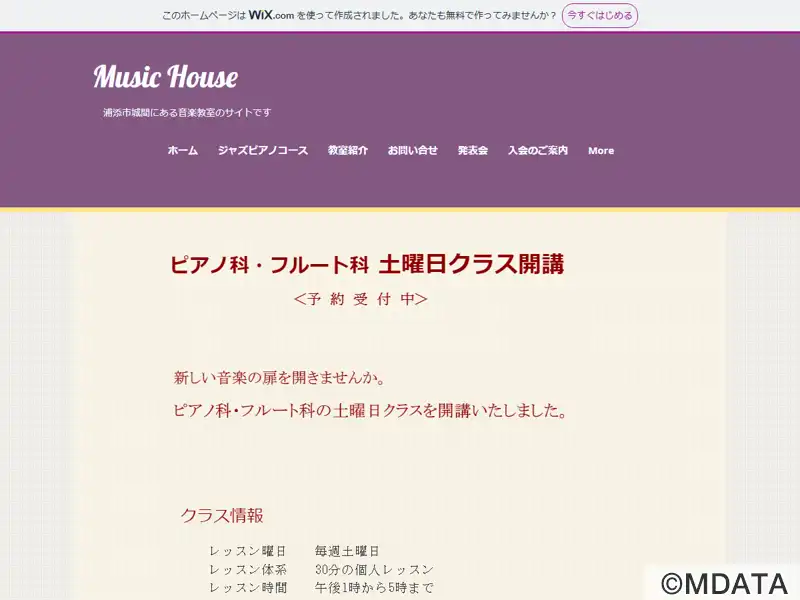Viewport: 800px width, 600px height.
Task: Open the ホーム menu item
Action: pyautogui.click(x=183, y=151)
